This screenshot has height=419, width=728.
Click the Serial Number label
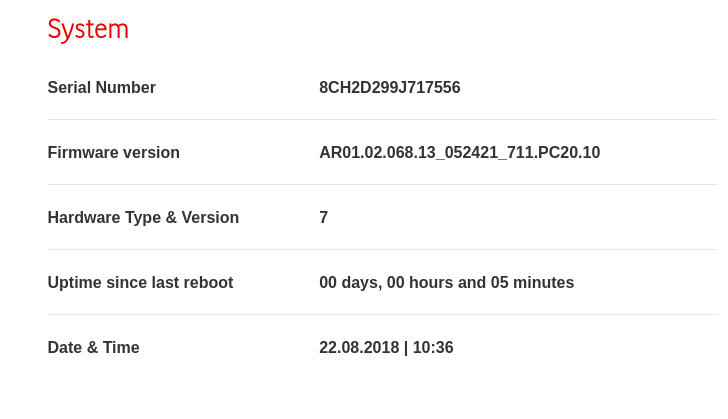[x=101, y=88]
